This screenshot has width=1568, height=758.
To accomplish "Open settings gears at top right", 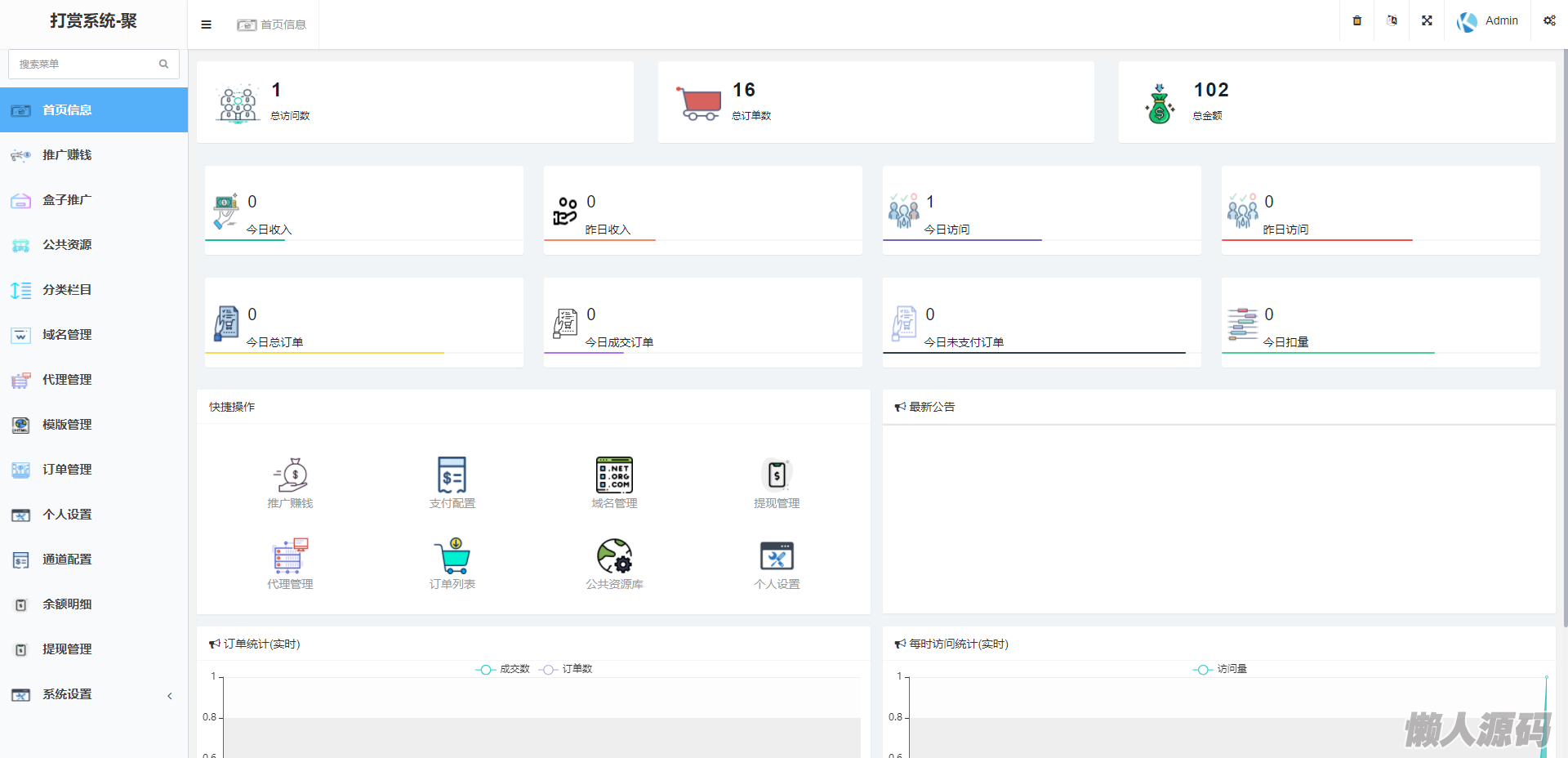I will click(1549, 21).
